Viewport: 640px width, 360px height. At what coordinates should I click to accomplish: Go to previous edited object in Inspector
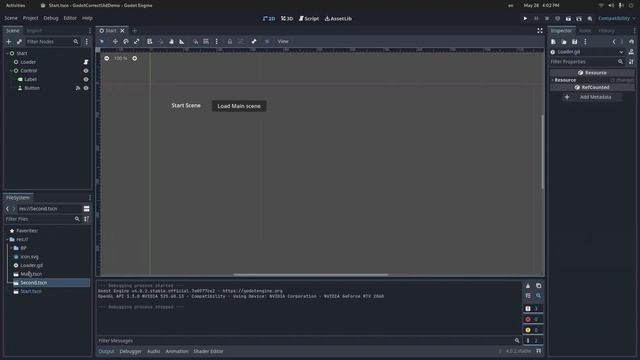[614, 42]
